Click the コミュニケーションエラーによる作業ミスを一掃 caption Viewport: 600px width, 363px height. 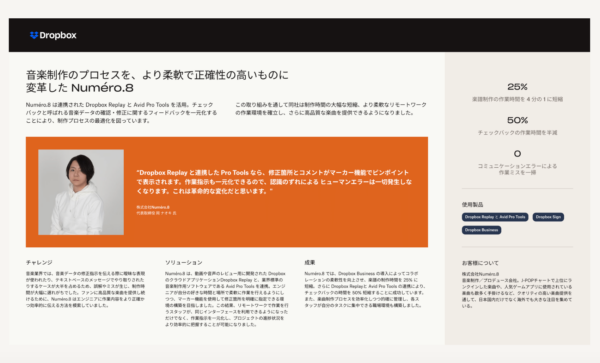pos(517,169)
